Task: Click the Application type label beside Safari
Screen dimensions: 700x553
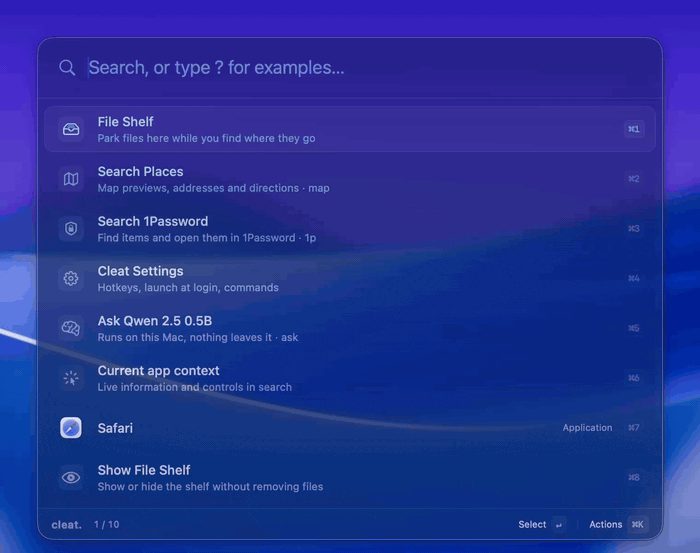Action: click(x=587, y=428)
